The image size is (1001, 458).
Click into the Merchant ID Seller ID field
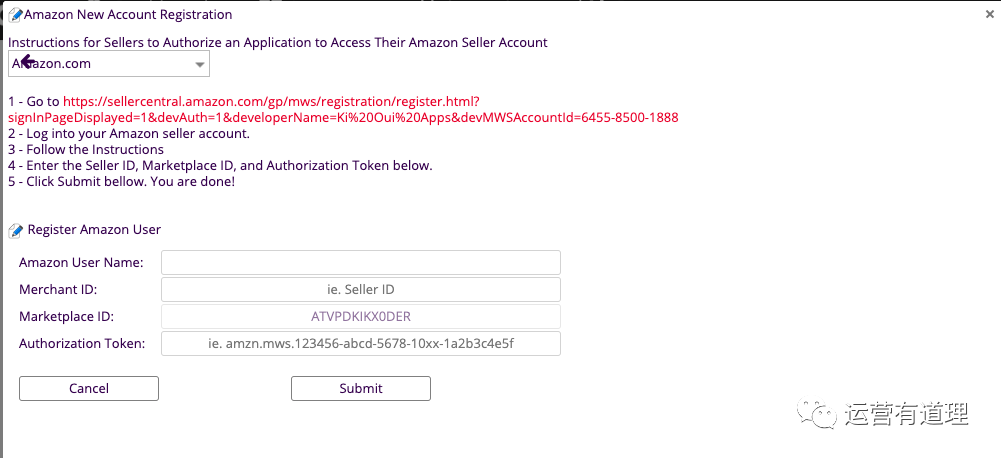click(x=361, y=289)
